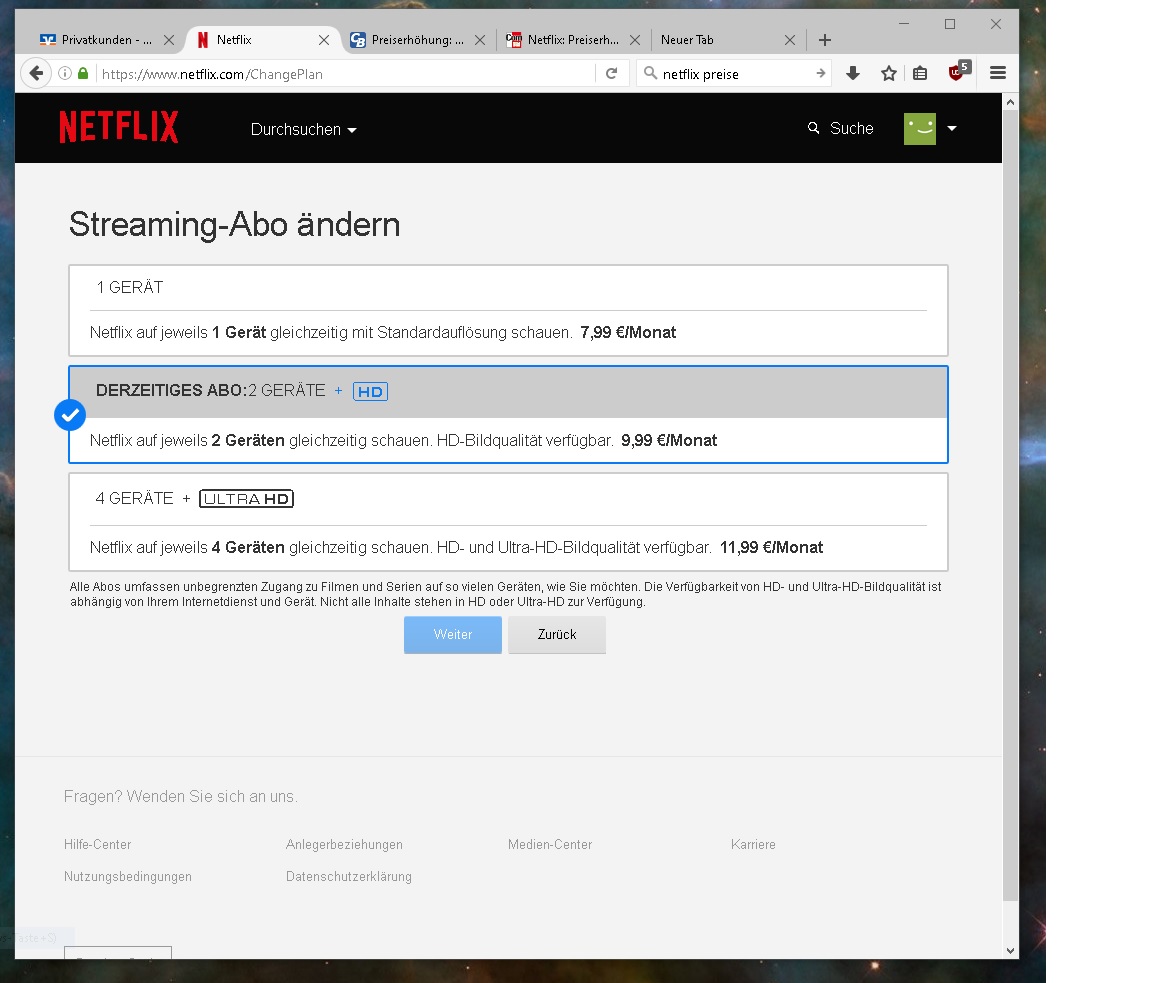Click the search engine magnifier icon

pos(650,73)
